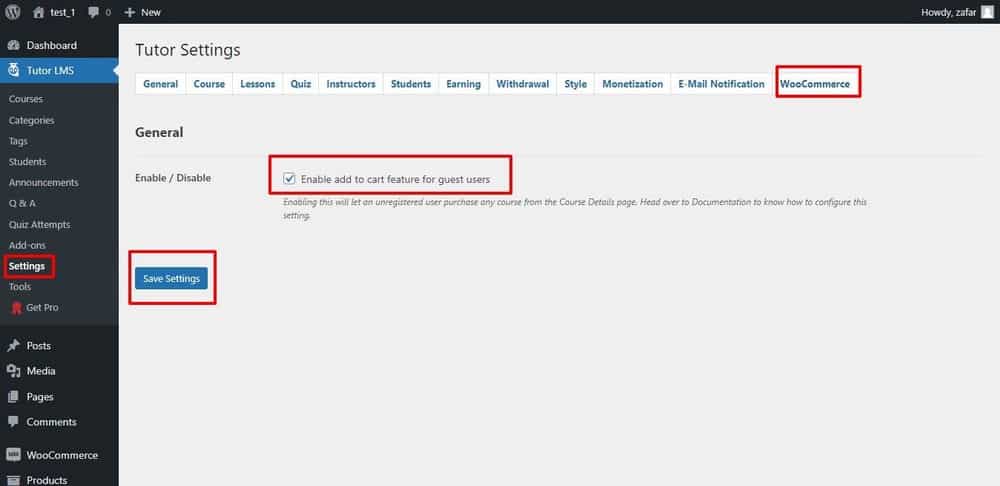Image resolution: width=1000 pixels, height=486 pixels.
Task: Open Announcements in the sidebar
Action: point(44,182)
